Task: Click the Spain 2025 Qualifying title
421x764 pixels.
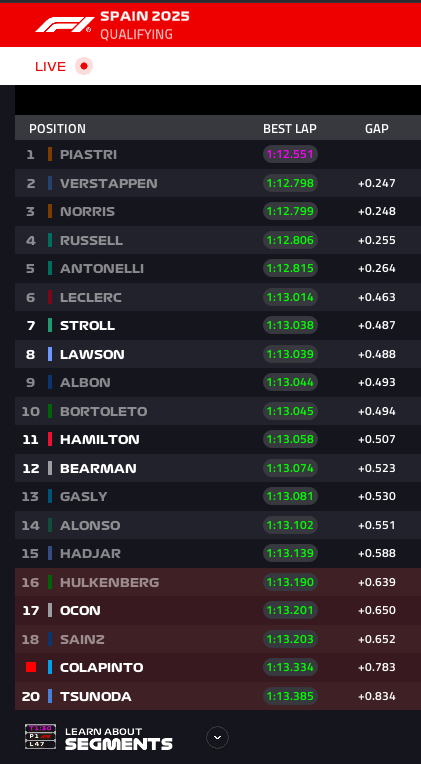Action: (x=145, y=25)
